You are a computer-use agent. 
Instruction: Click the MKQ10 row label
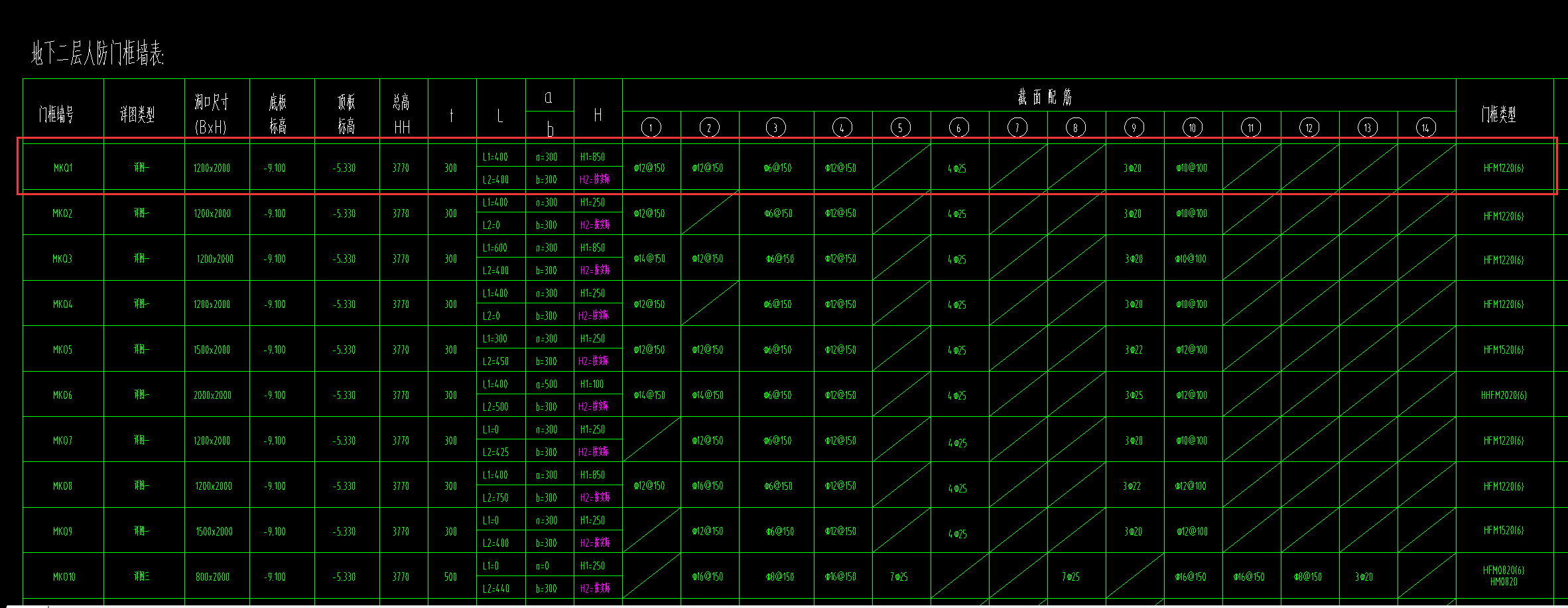(64, 577)
